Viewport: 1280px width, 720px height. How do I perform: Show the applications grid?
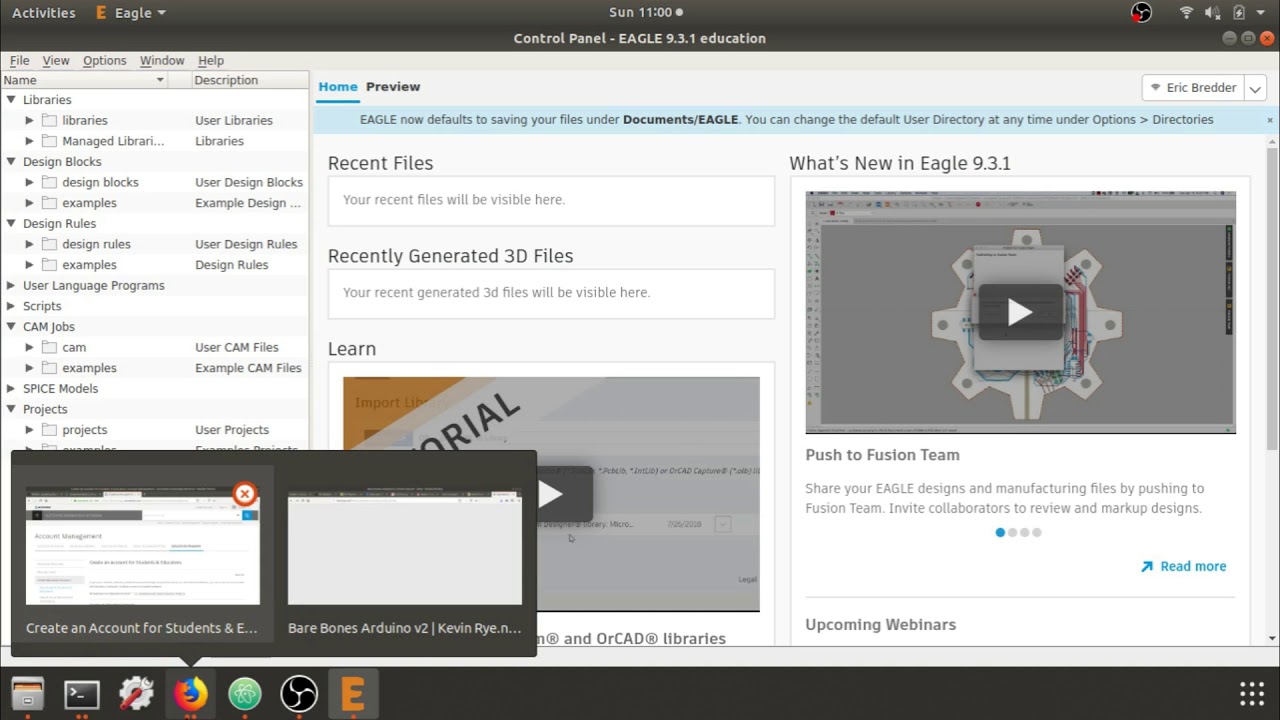point(1252,693)
